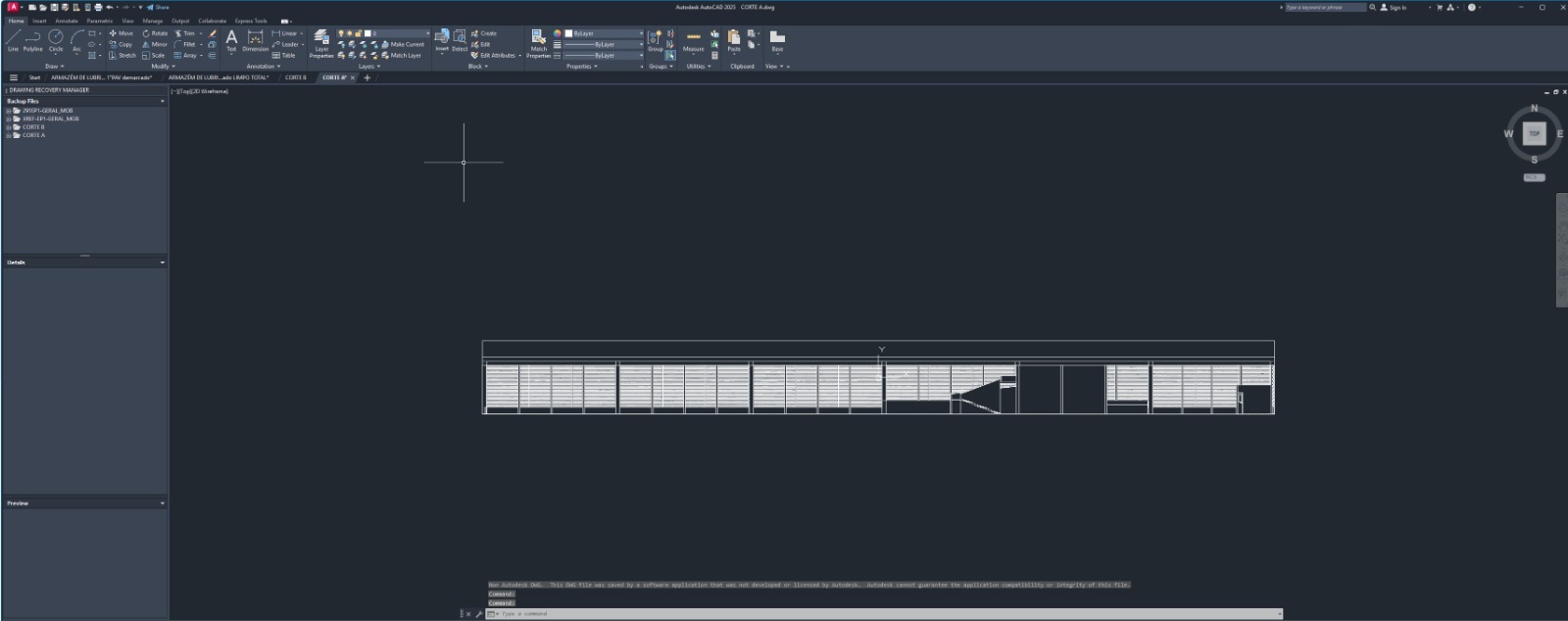Select the Text annotation tool
This screenshot has width=1568, height=621.
click(x=231, y=39)
